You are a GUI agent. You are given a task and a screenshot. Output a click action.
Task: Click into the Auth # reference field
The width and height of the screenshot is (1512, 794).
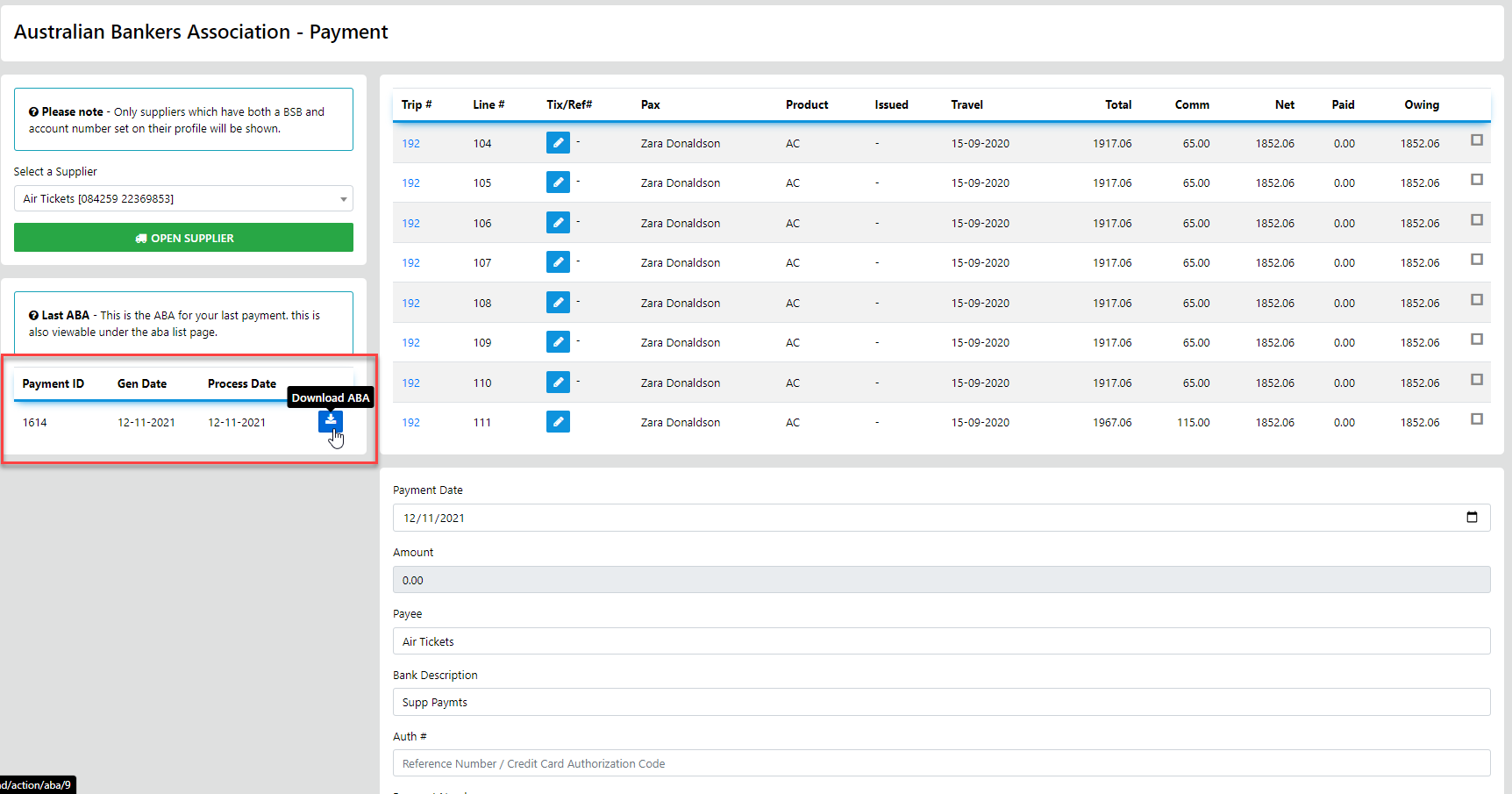point(941,763)
